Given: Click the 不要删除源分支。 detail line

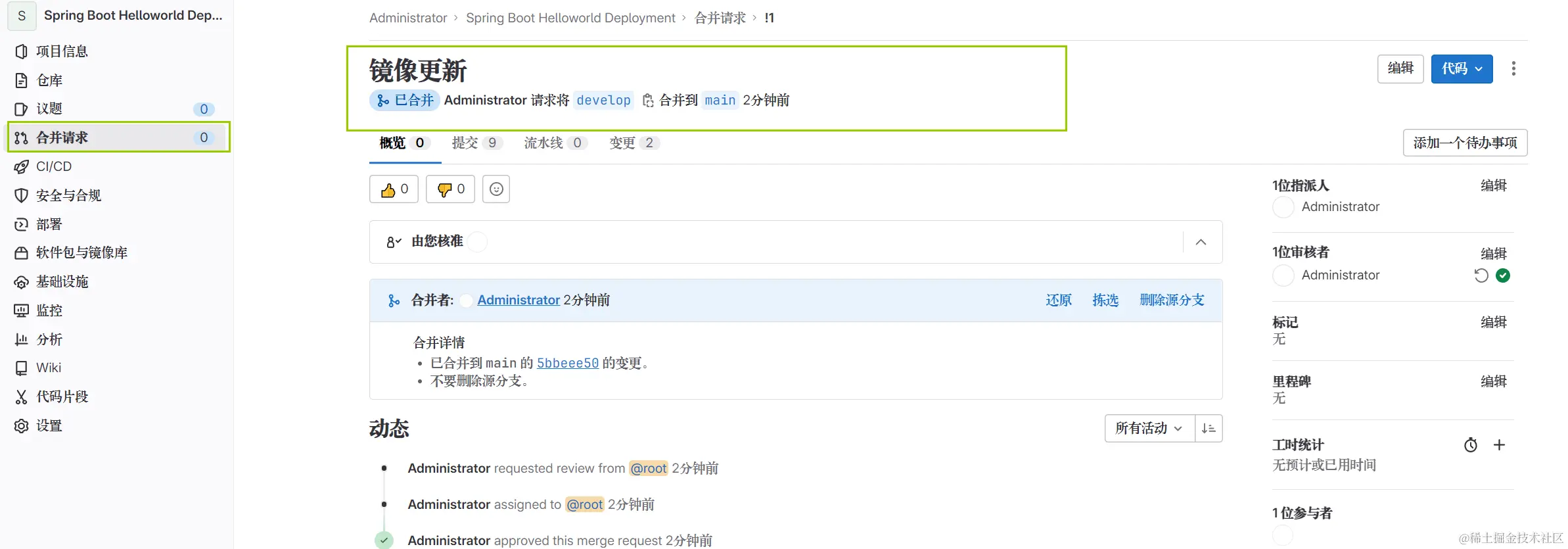Looking at the screenshot, I should (480, 381).
